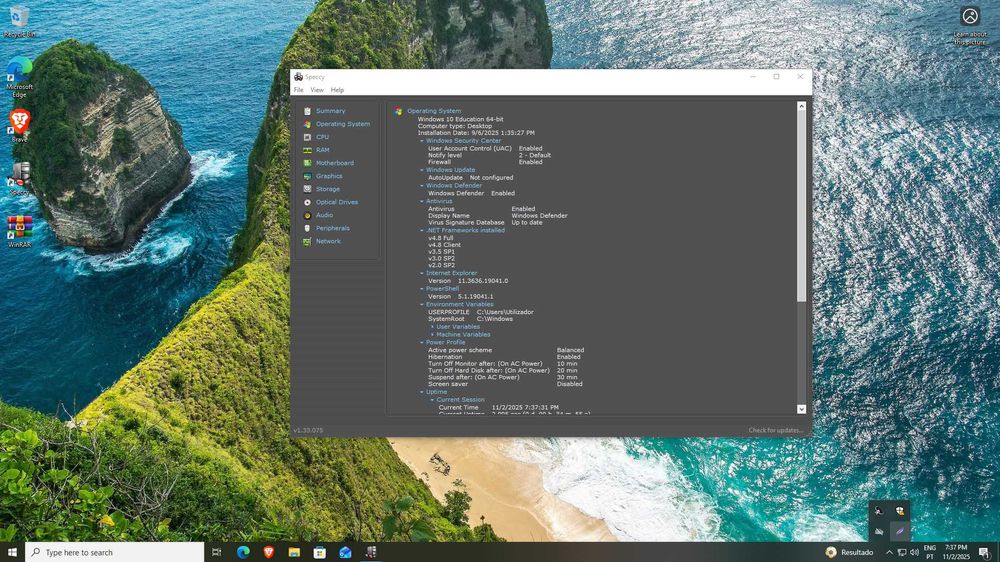1000x562 pixels.
Task: Select the Audio speaker icon
Action: [x=307, y=216]
